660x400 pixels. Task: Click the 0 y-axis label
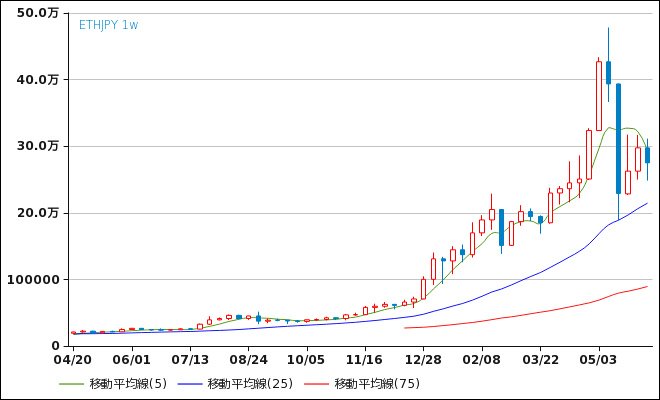pos(56,346)
